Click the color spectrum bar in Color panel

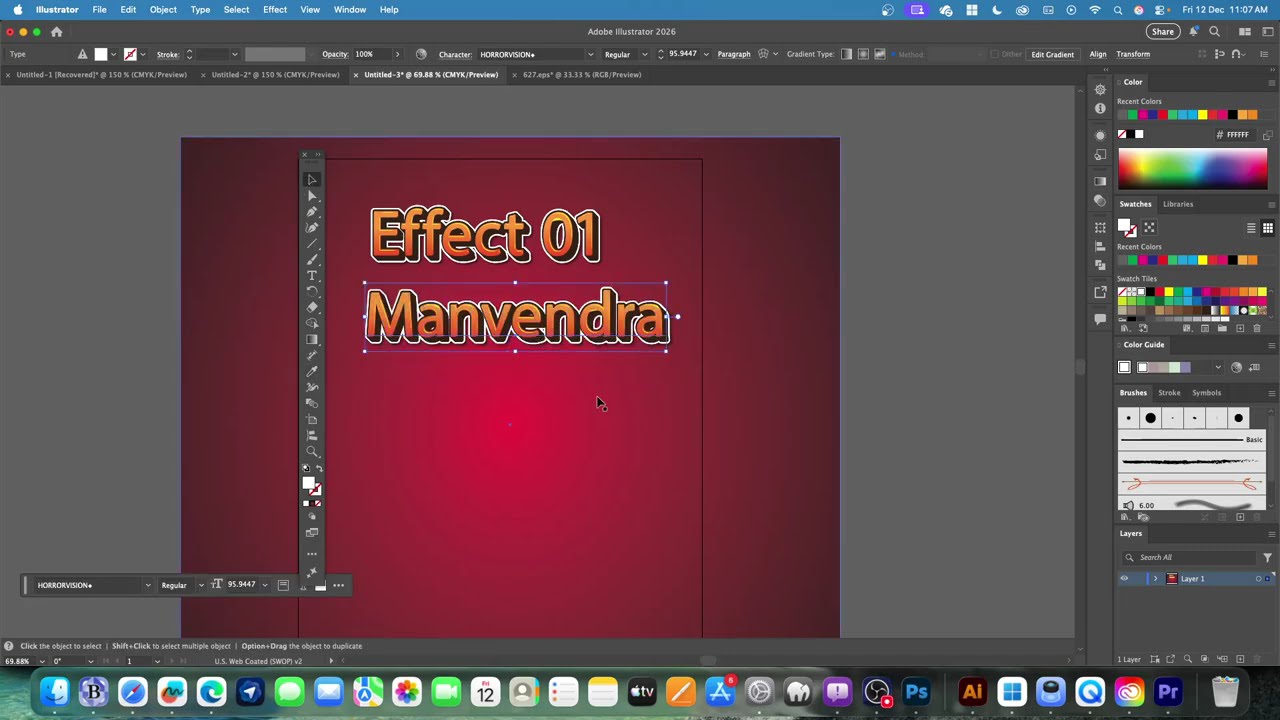pos(1192,169)
